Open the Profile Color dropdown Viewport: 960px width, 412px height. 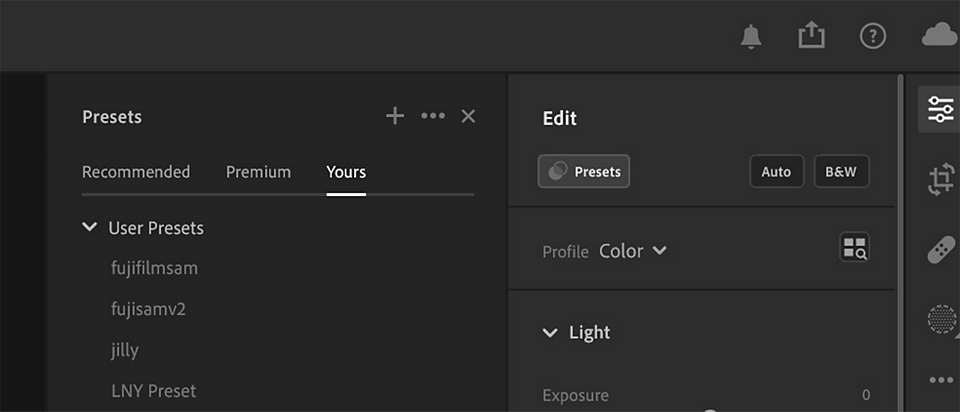(632, 251)
